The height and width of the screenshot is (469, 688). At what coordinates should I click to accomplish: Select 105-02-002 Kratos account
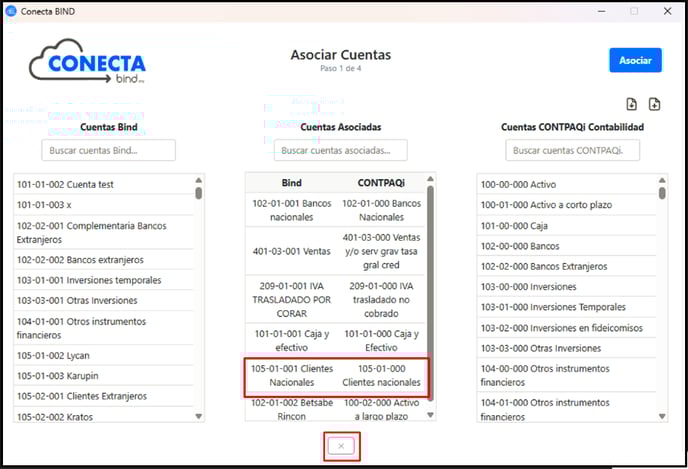click(x=104, y=416)
